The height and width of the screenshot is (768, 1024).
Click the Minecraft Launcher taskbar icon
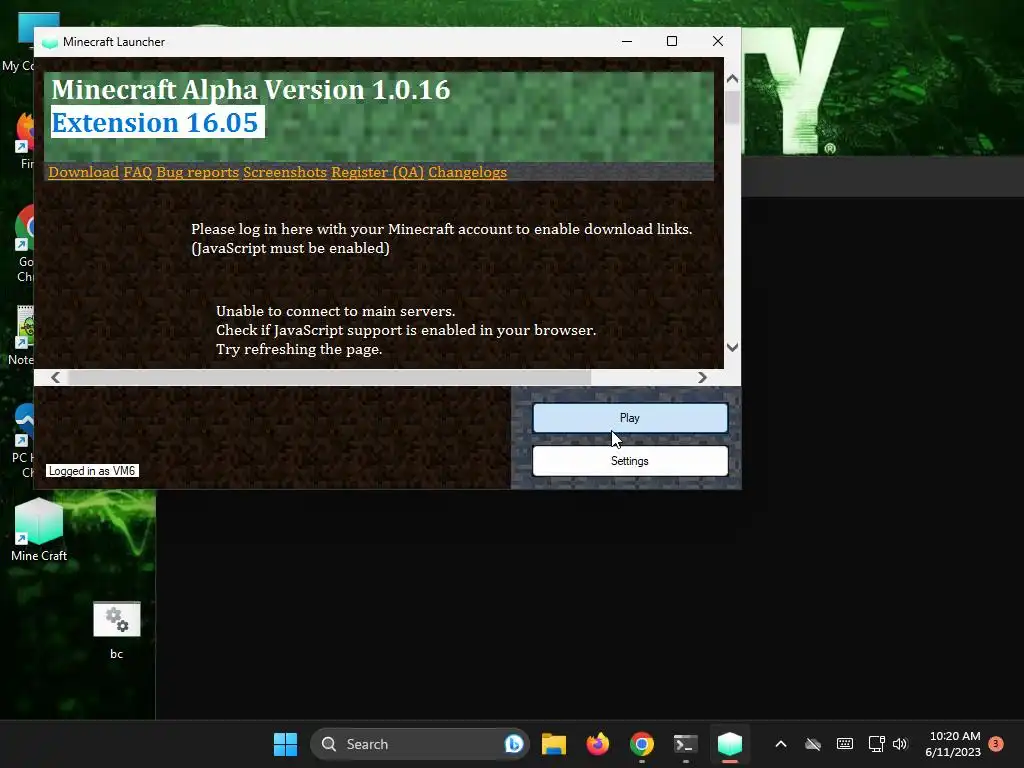tap(729, 744)
